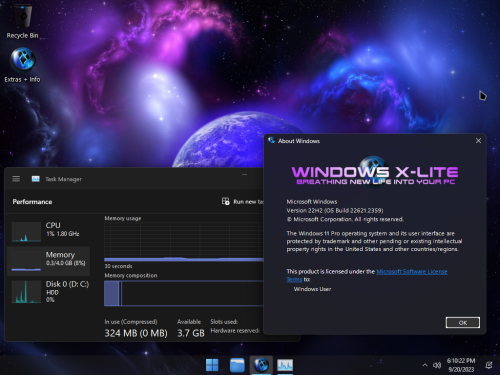Open the clock showing 6:10:22 PM
Screen dimensions: 500x375
(x=461, y=361)
